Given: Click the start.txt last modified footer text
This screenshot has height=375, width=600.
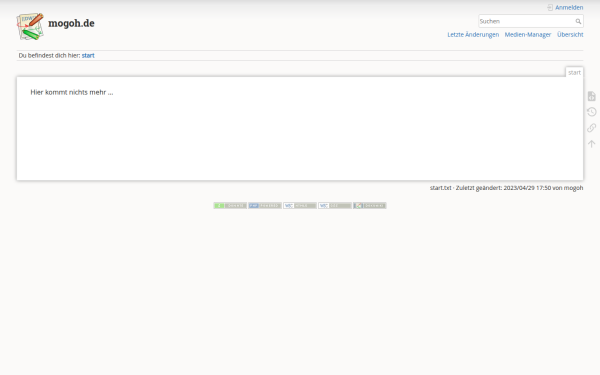Looking at the screenshot, I should [506, 188].
